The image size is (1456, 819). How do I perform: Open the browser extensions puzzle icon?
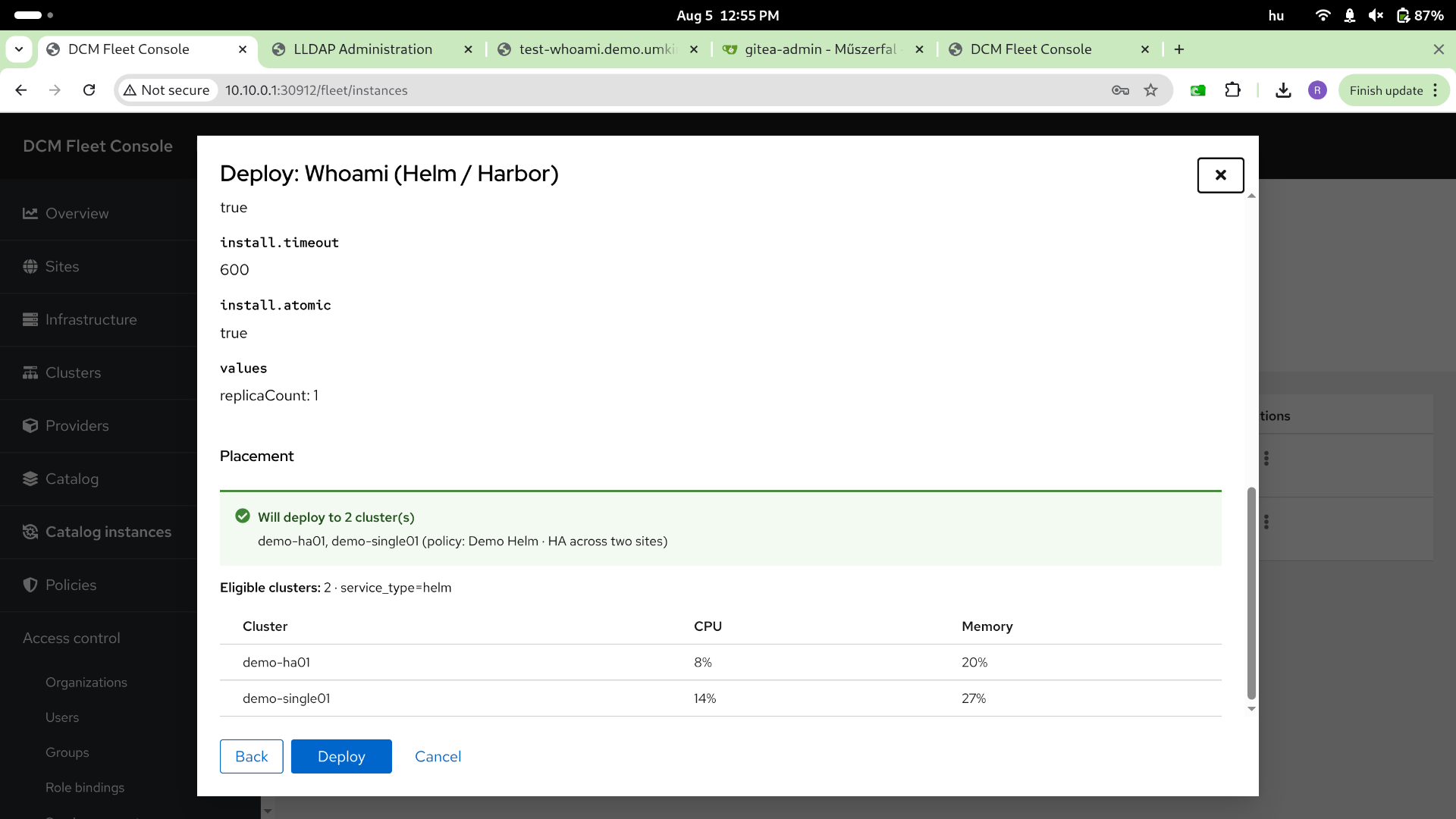point(1233,90)
